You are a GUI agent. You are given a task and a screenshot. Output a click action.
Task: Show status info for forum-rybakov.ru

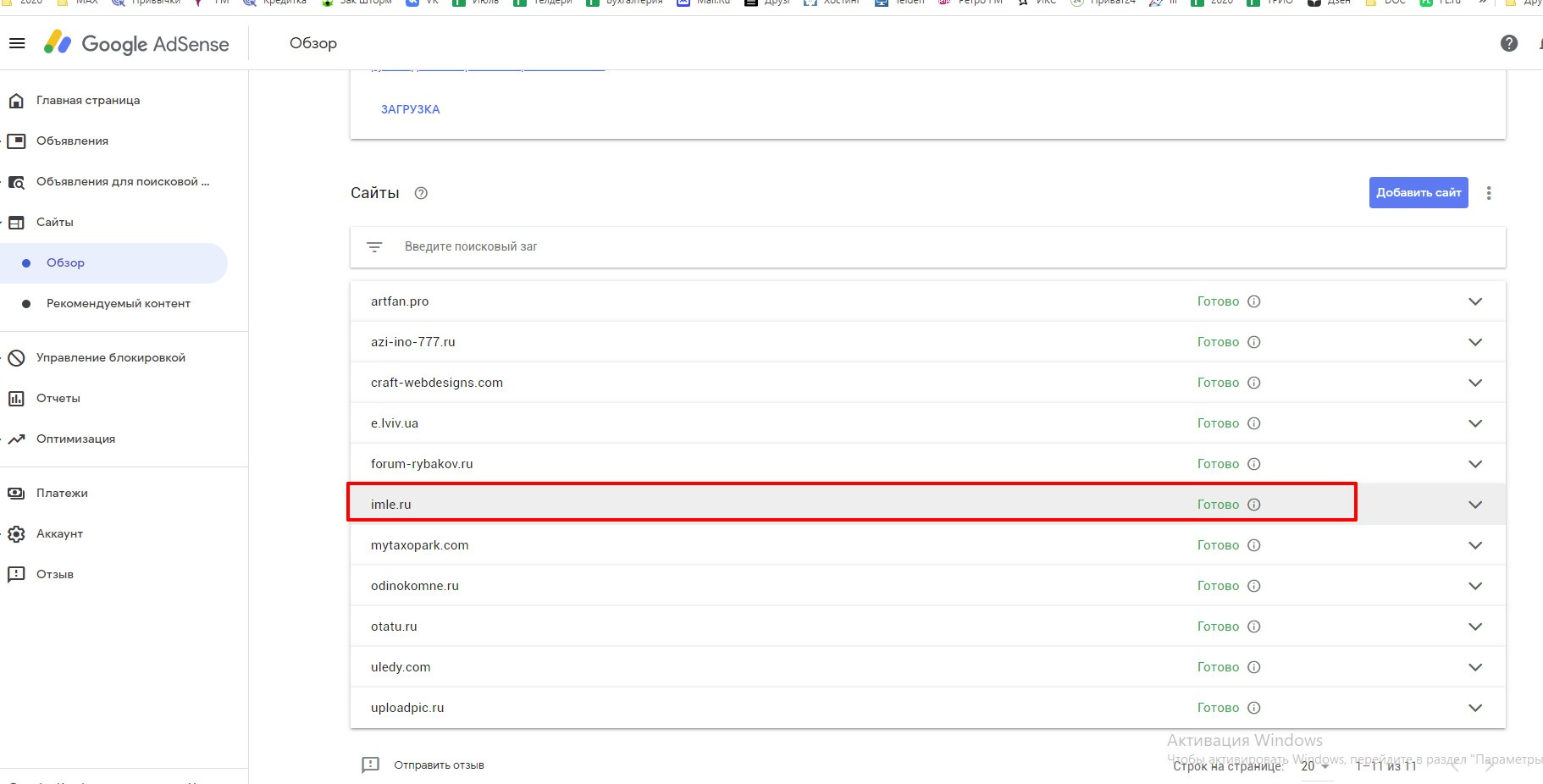tap(1254, 464)
